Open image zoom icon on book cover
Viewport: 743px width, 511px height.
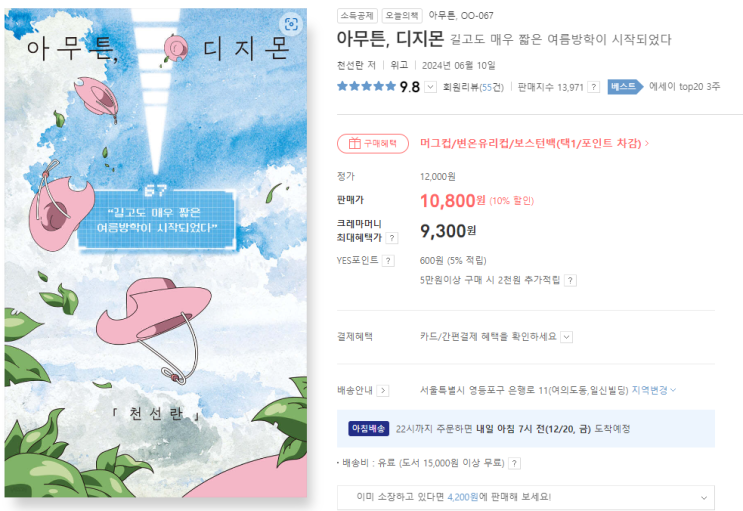click(x=291, y=24)
